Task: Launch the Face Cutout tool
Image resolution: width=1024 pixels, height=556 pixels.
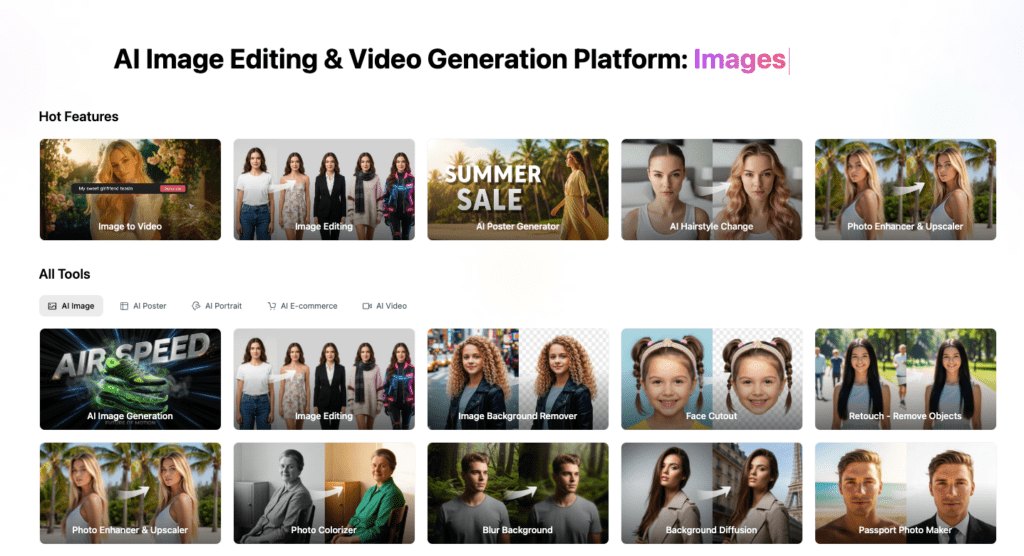Action: [711, 379]
